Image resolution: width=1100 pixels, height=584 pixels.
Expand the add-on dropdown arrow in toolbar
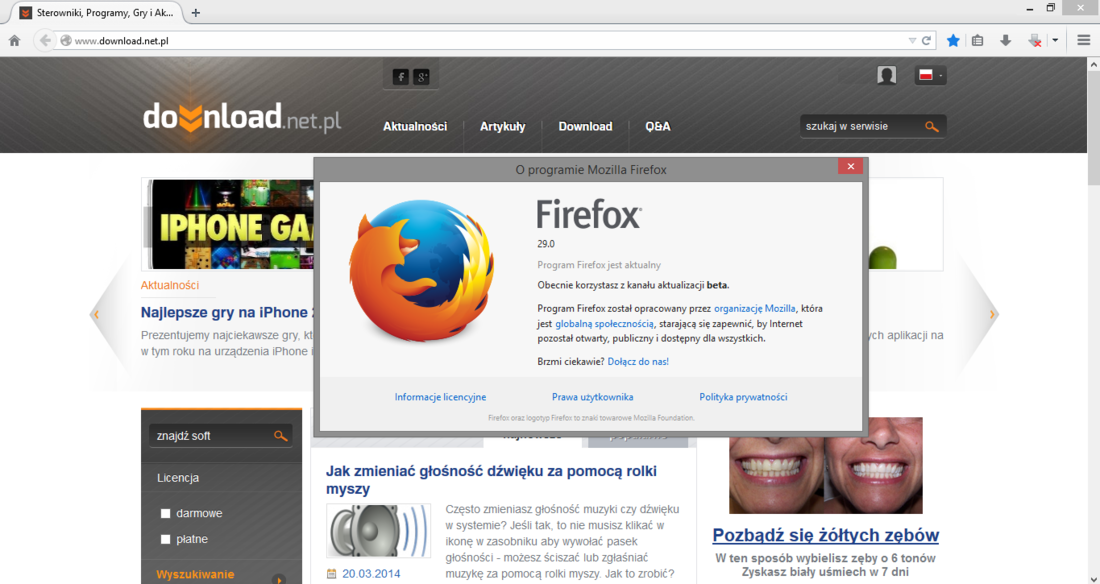[1054, 41]
